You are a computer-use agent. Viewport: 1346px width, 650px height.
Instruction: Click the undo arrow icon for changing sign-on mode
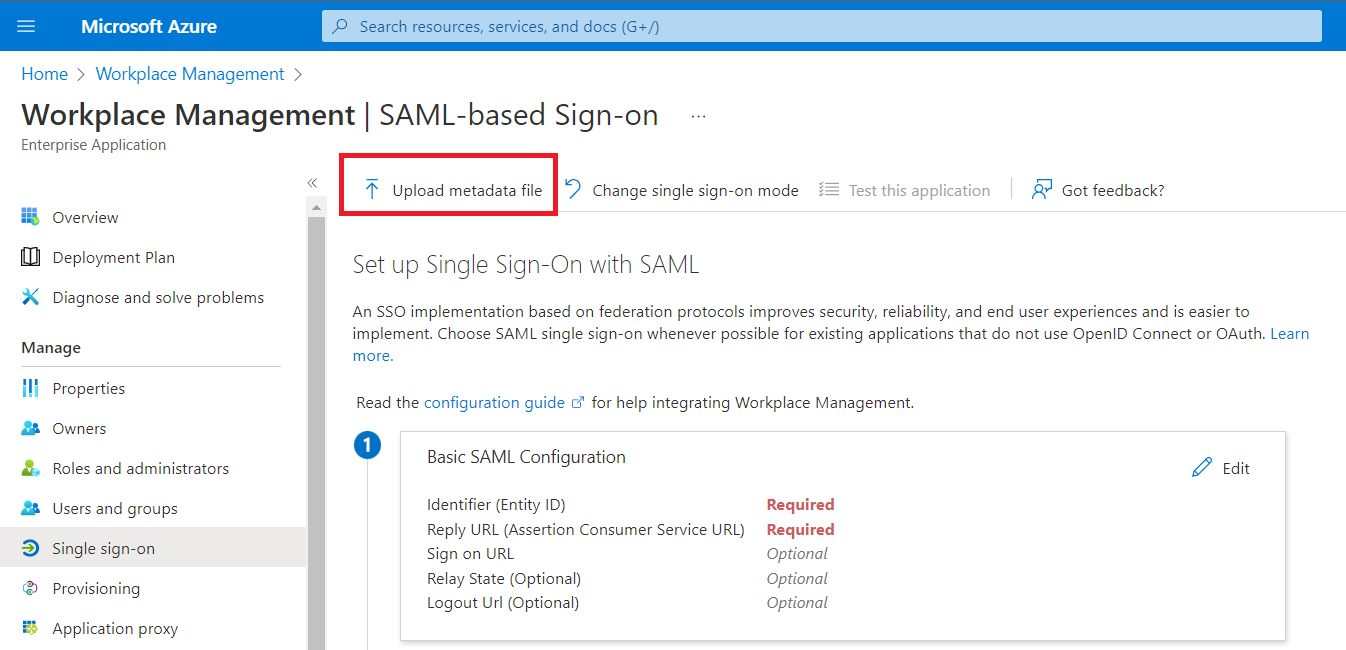pyautogui.click(x=573, y=189)
